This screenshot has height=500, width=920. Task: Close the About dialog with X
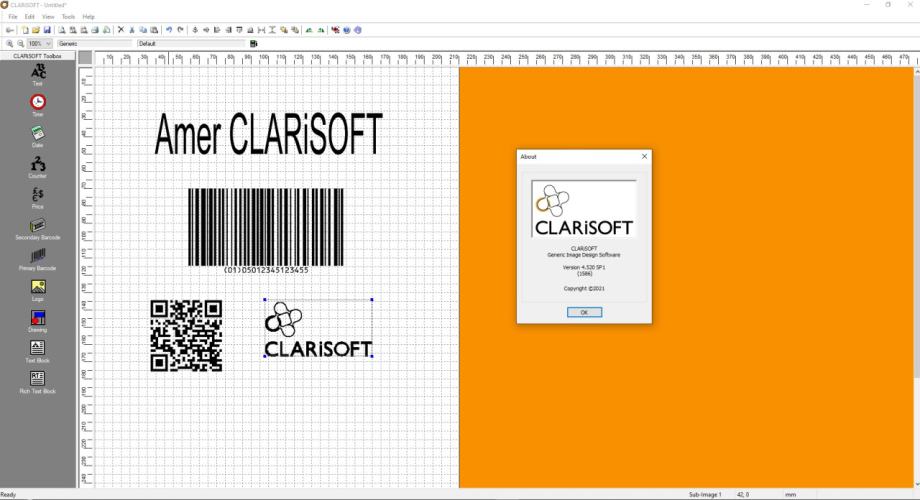644,156
